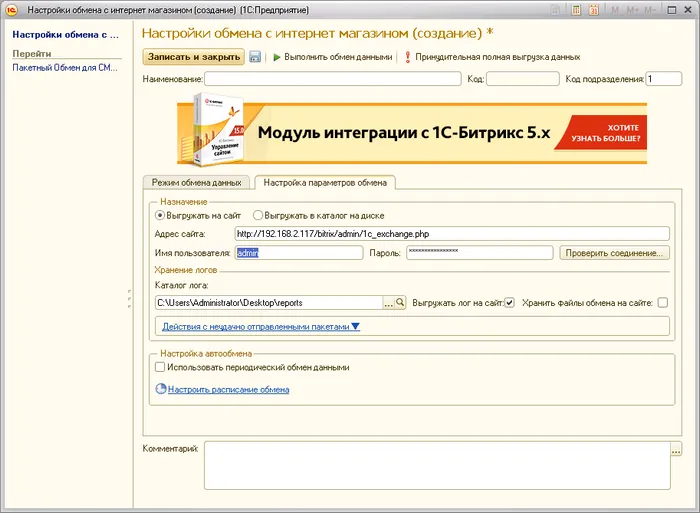
Task: Select 'Выгружать в каталог на диске' option
Action: [x=258, y=215]
